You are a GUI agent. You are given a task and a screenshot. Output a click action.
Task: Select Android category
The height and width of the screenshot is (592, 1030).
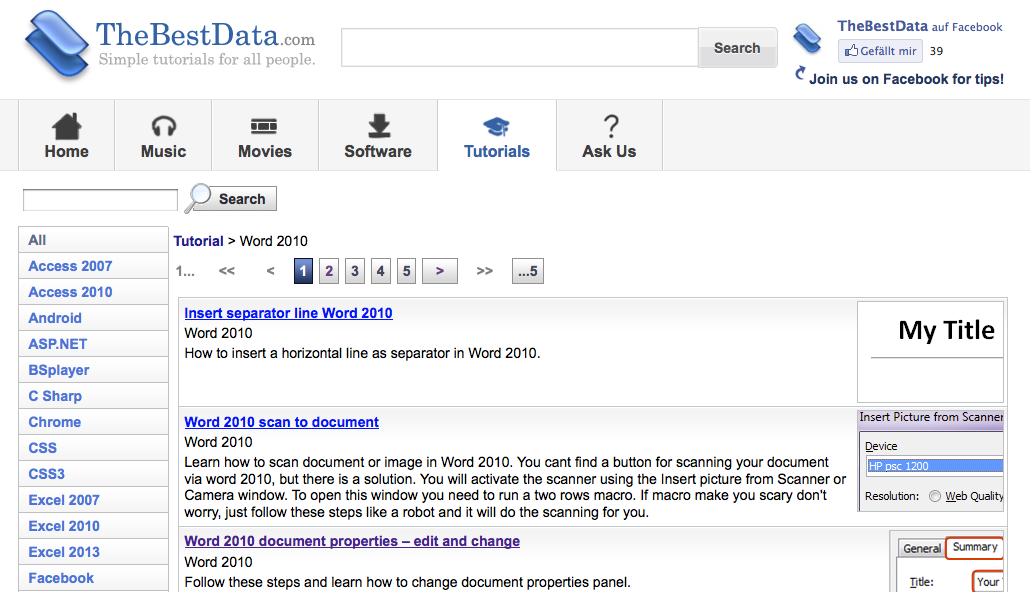[93, 318]
